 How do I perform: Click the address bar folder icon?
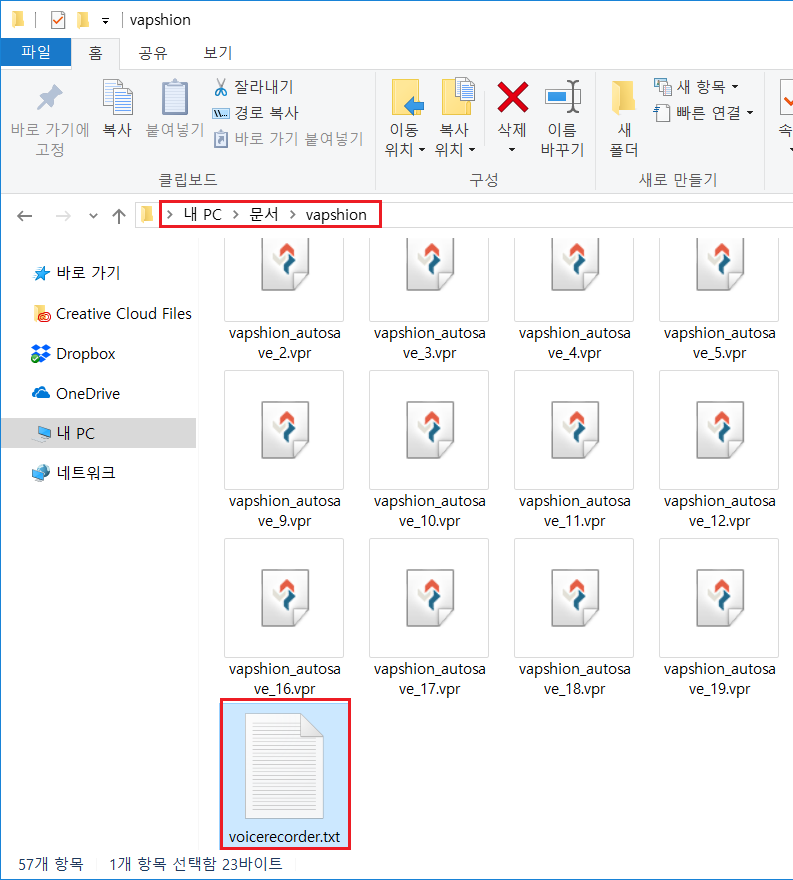point(146,214)
